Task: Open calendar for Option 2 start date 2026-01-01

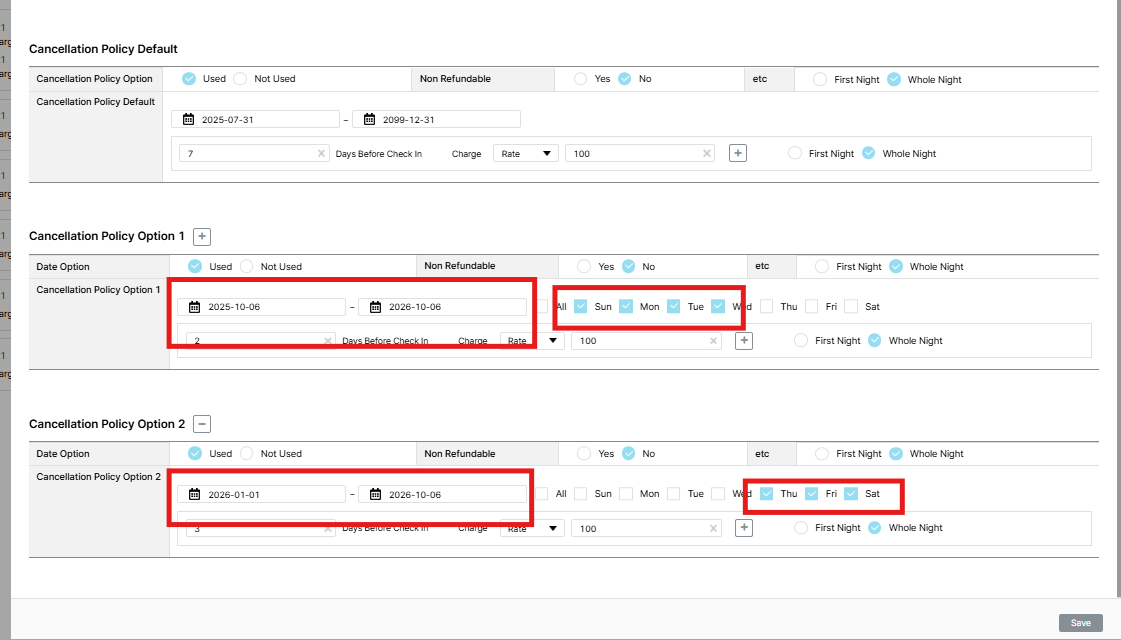Action: pos(195,494)
